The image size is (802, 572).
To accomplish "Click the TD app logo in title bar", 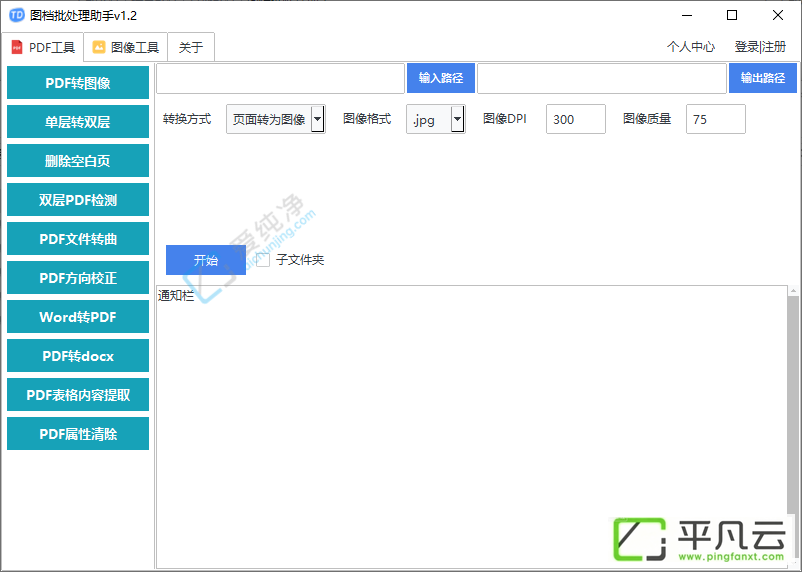I will coord(17,15).
